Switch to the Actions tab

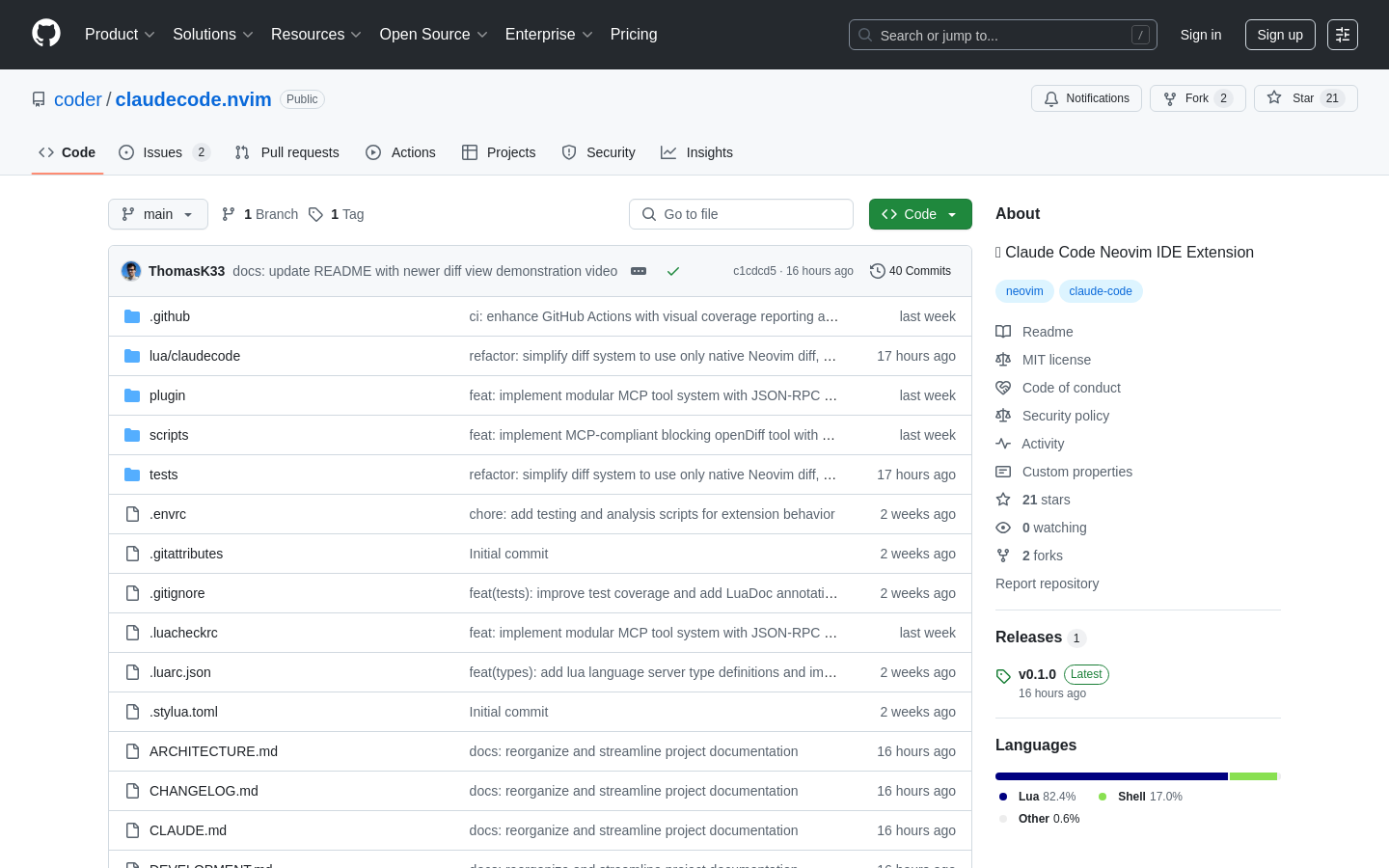click(x=401, y=152)
